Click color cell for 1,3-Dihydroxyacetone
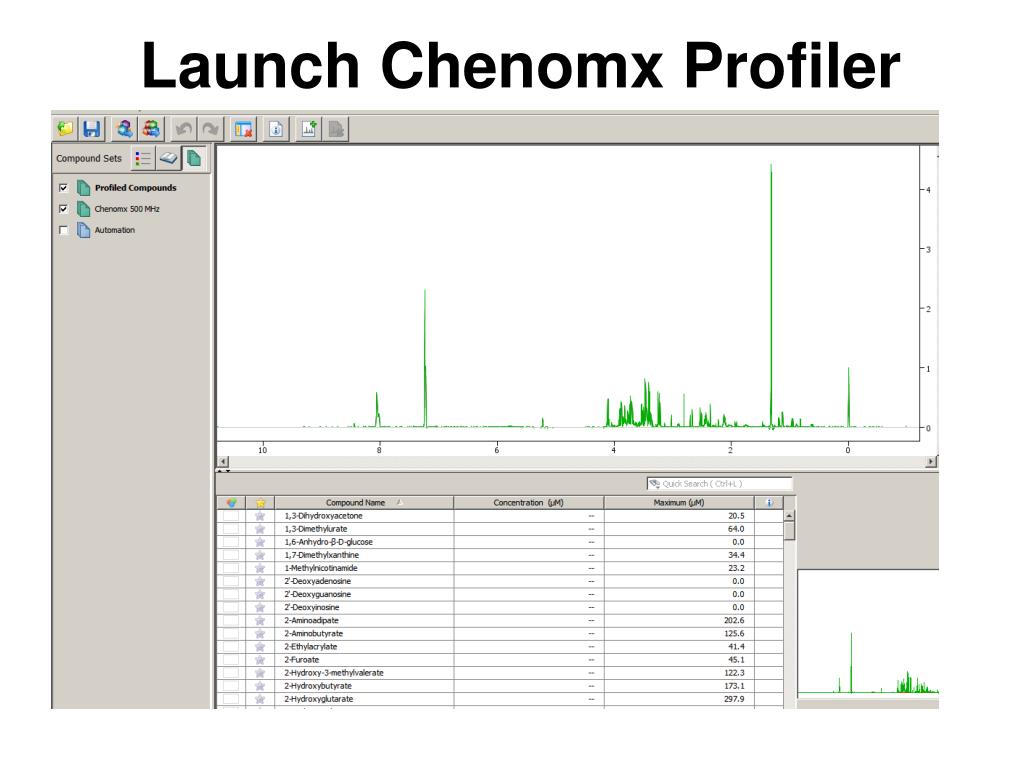The height and width of the screenshot is (768, 1024). (231, 516)
